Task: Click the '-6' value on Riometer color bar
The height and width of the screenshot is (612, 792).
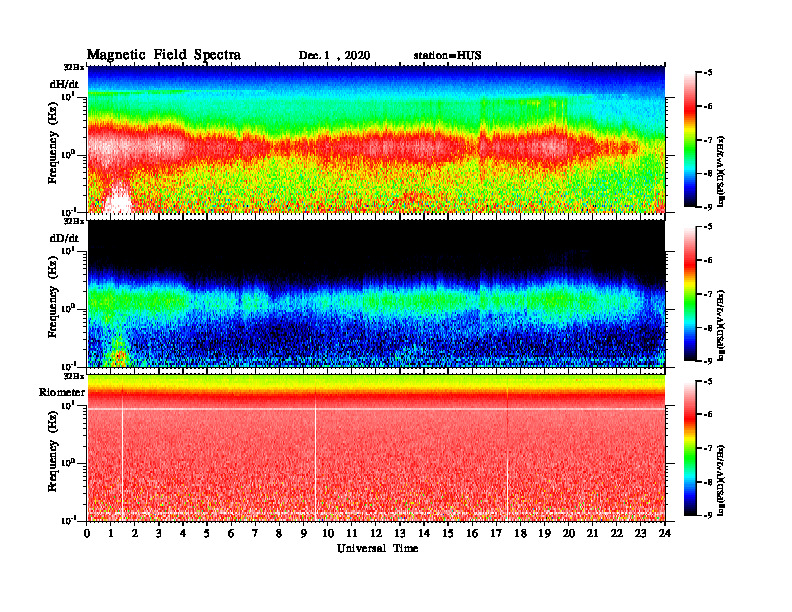Action: point(708,415)
